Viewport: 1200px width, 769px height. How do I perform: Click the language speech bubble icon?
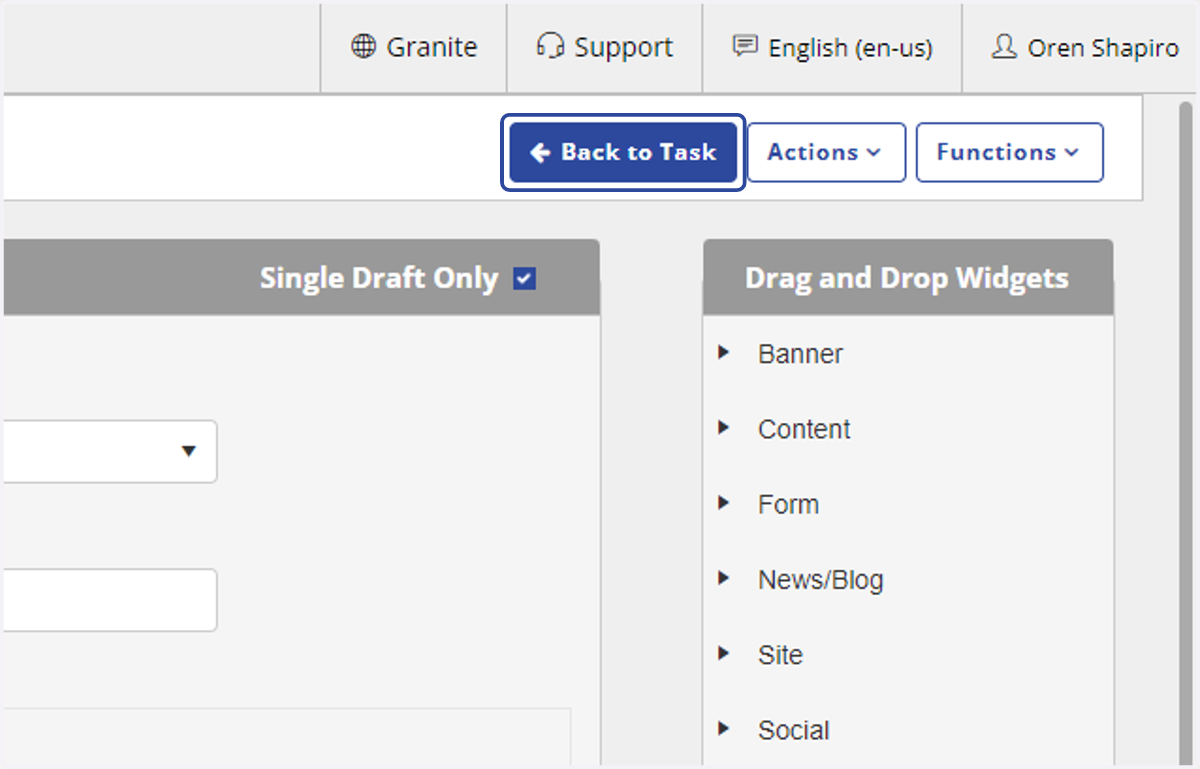pyautogui.click(x=745, y=46)
